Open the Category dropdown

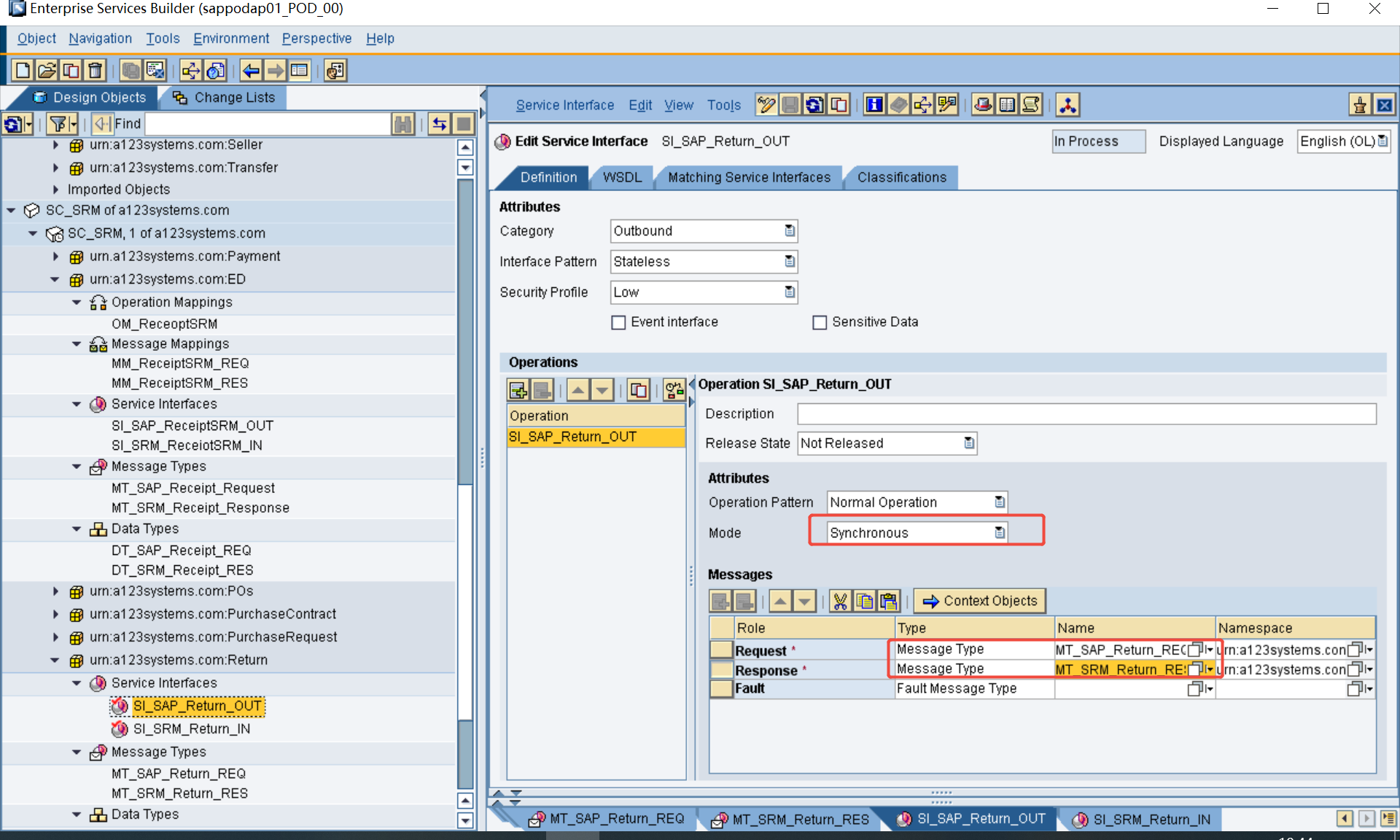(790, 231)
